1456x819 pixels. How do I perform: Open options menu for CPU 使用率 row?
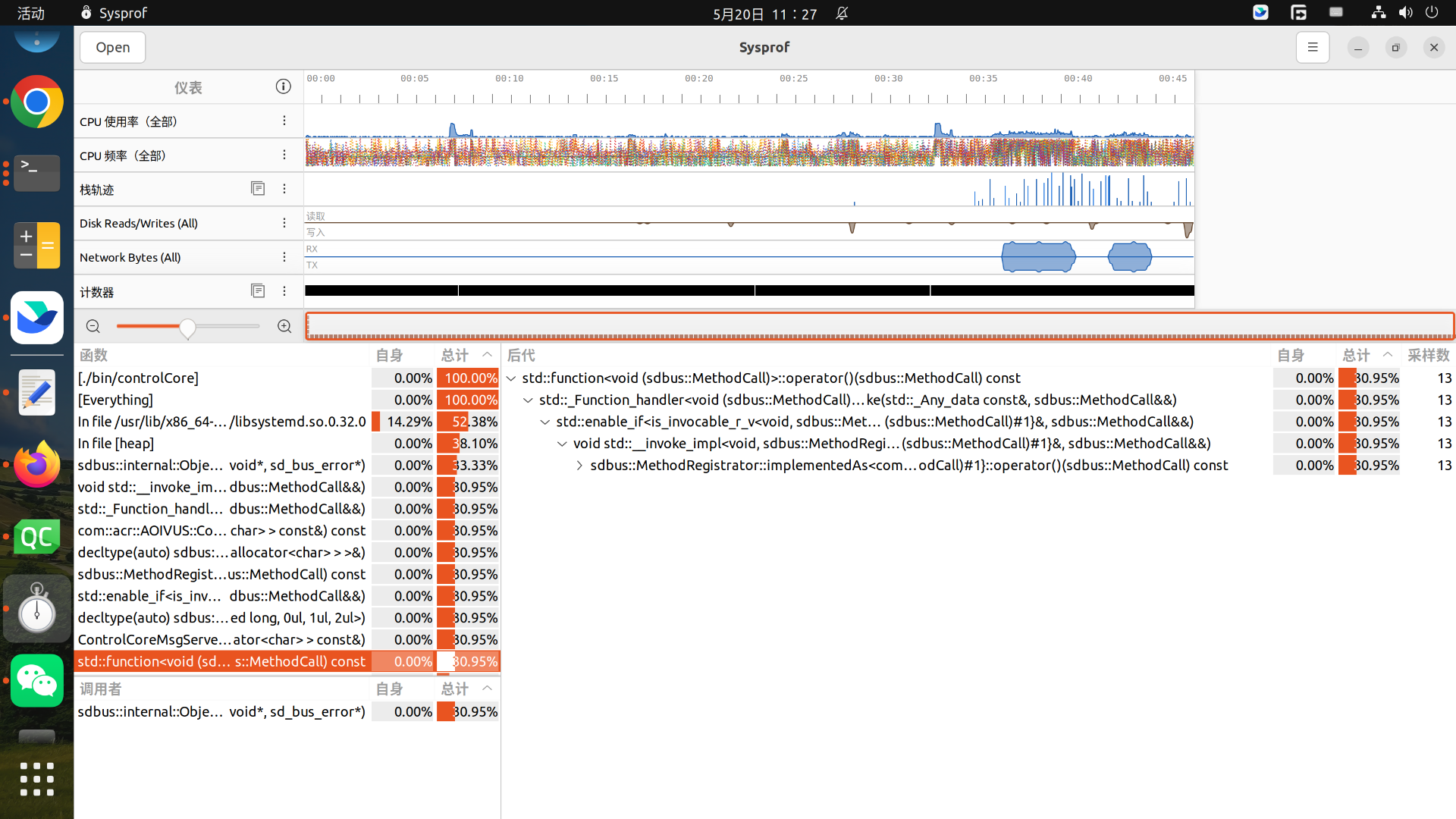(284, 121)
